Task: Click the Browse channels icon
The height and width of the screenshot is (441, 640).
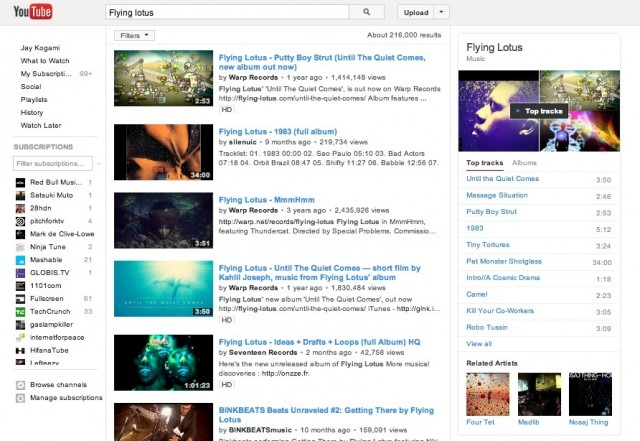Action: (x=21, y=385)
